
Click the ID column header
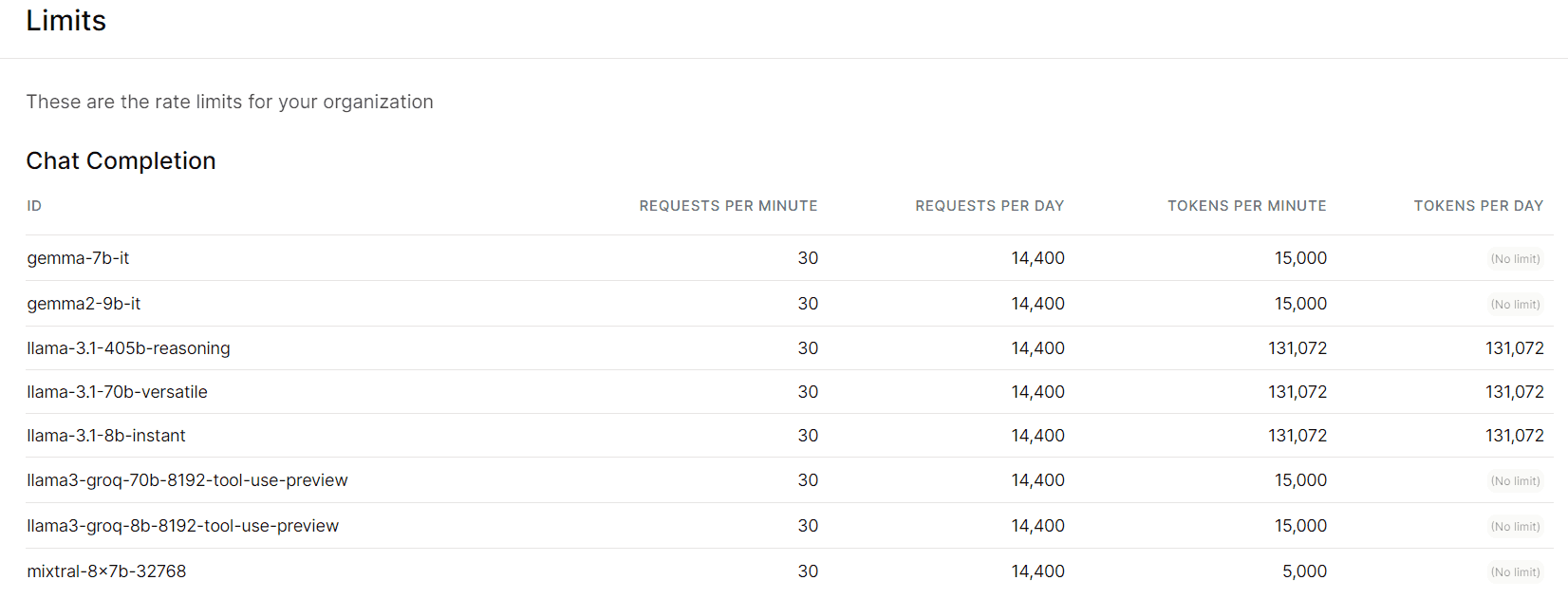pos(34,206)
